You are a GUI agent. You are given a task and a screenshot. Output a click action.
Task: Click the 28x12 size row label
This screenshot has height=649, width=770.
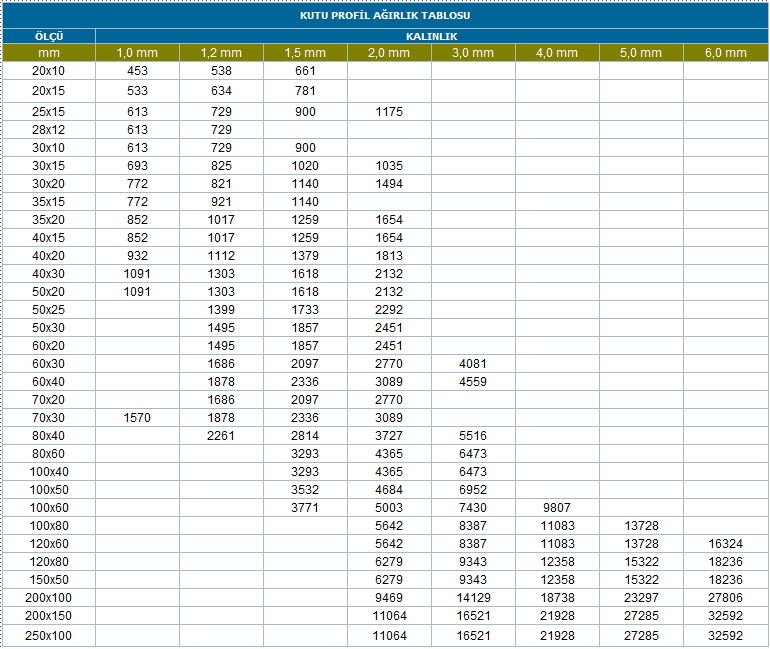pyautogui.click(x=49, y=130)
